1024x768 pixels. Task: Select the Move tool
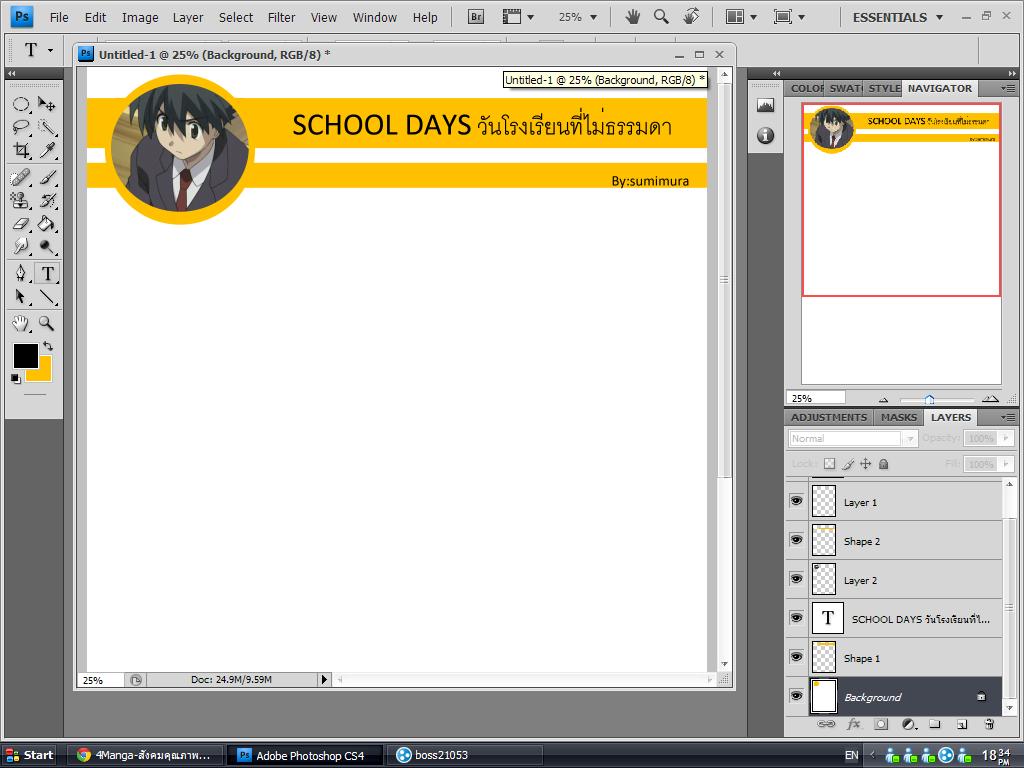pyautogui.click(x=46, y=104)
